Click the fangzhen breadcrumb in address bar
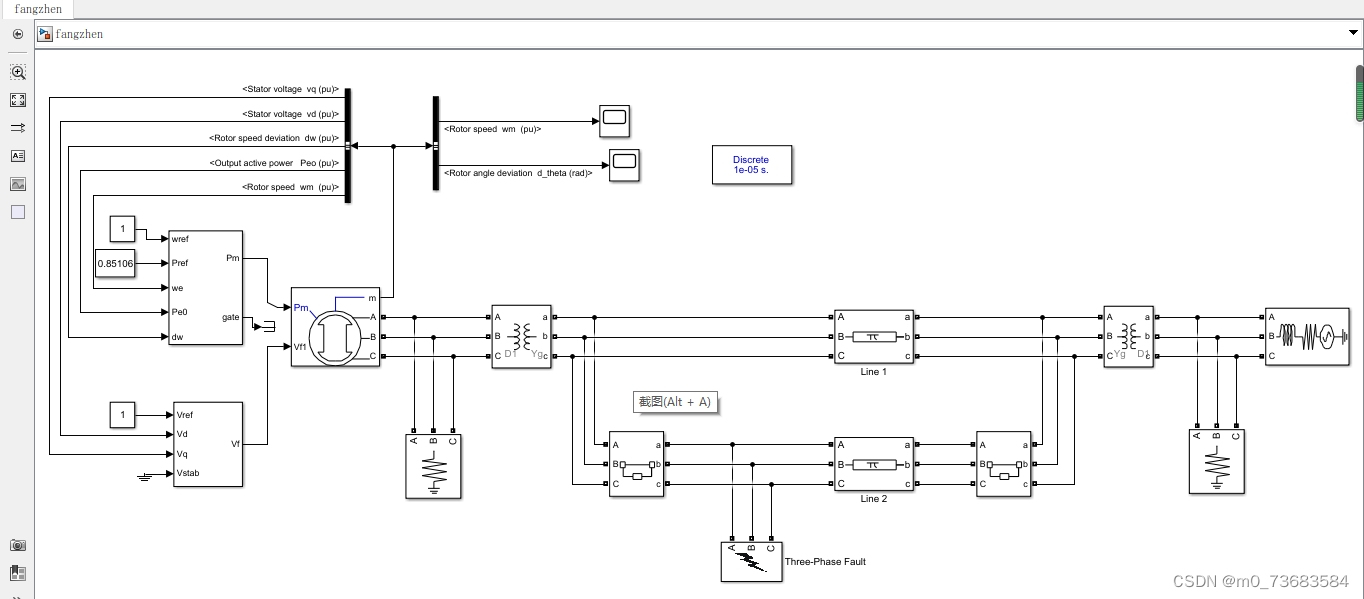 (79, 34)
